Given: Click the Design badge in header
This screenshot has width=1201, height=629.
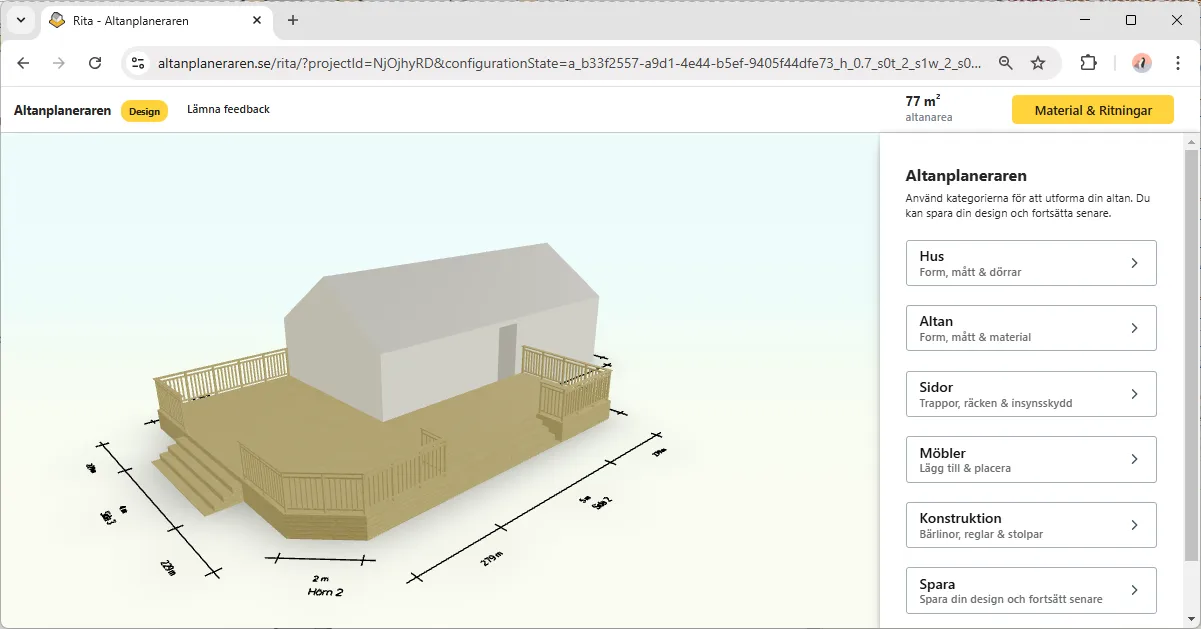Looking at the screenshot, I should [x=144, y=111].
